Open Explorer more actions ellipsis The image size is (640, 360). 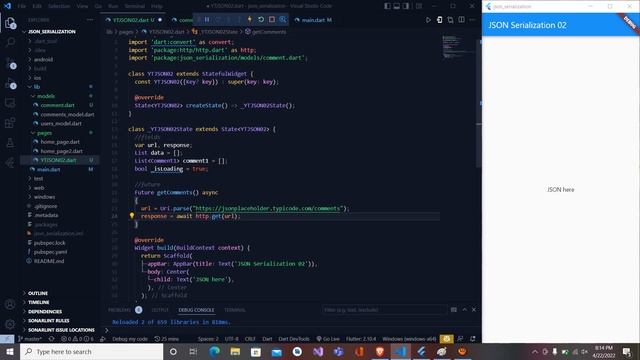coord(90,20)
